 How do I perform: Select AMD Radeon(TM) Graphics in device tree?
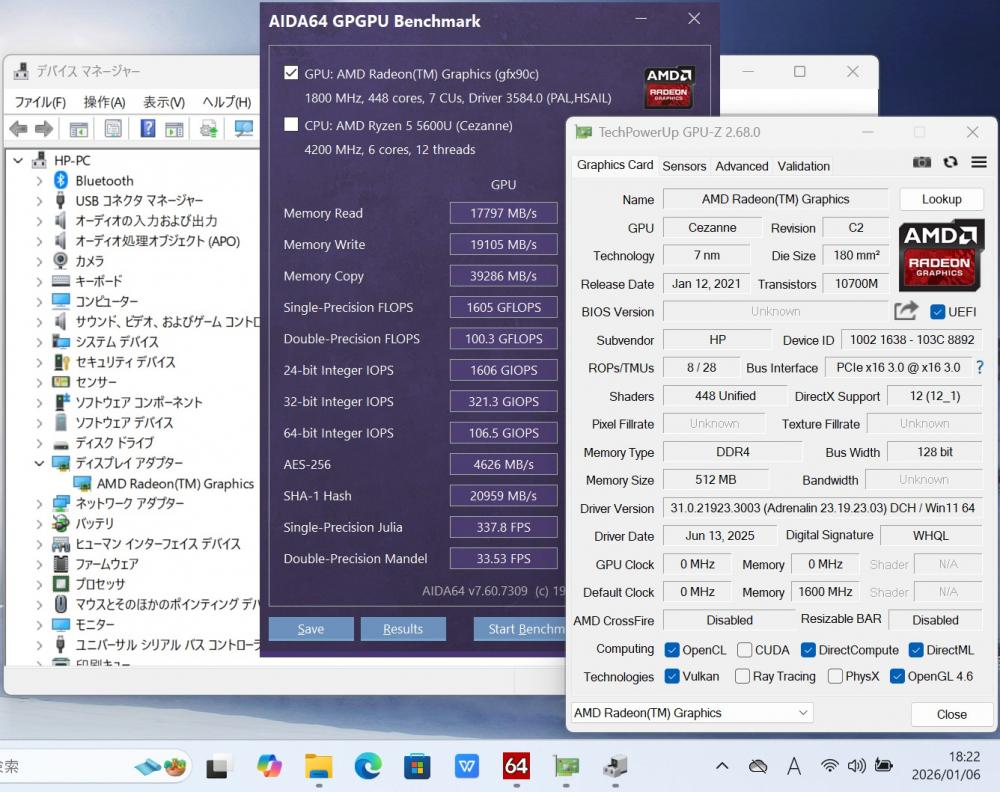pos(175,483)
